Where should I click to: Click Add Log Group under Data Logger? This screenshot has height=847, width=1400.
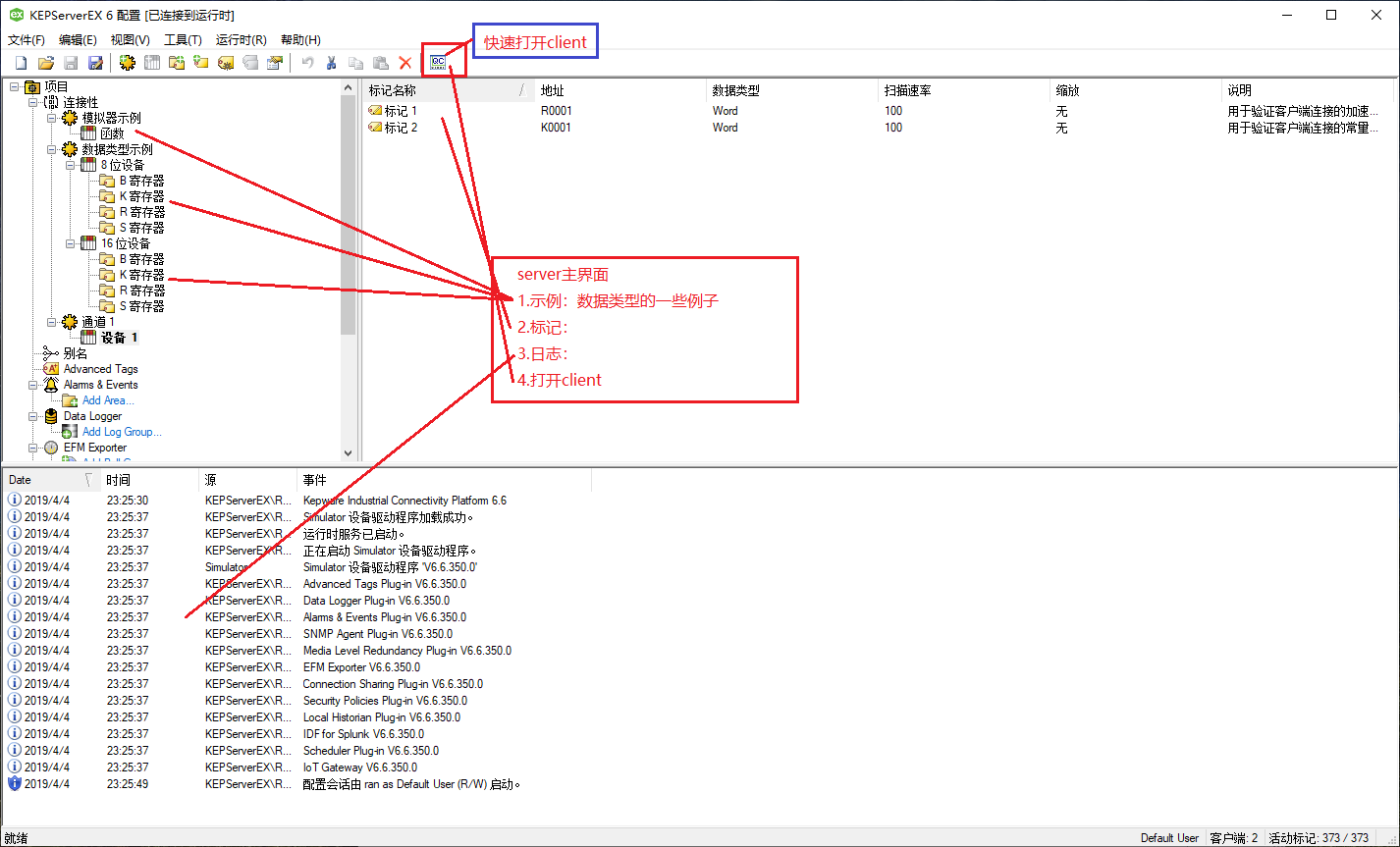point(124,431)
